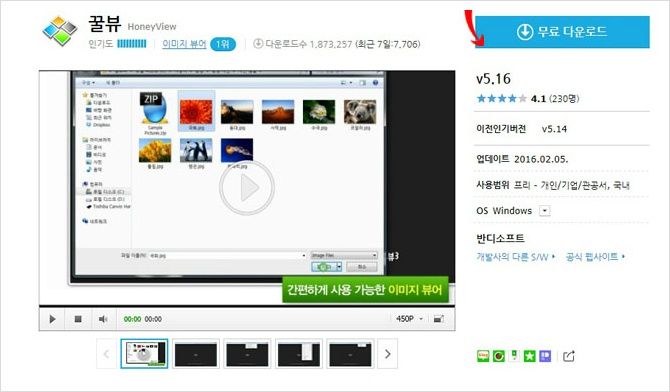The height and width of the screenshot is (392, 670).
Task: Select the second screenshot thumbnail
Action: [196, 354]
